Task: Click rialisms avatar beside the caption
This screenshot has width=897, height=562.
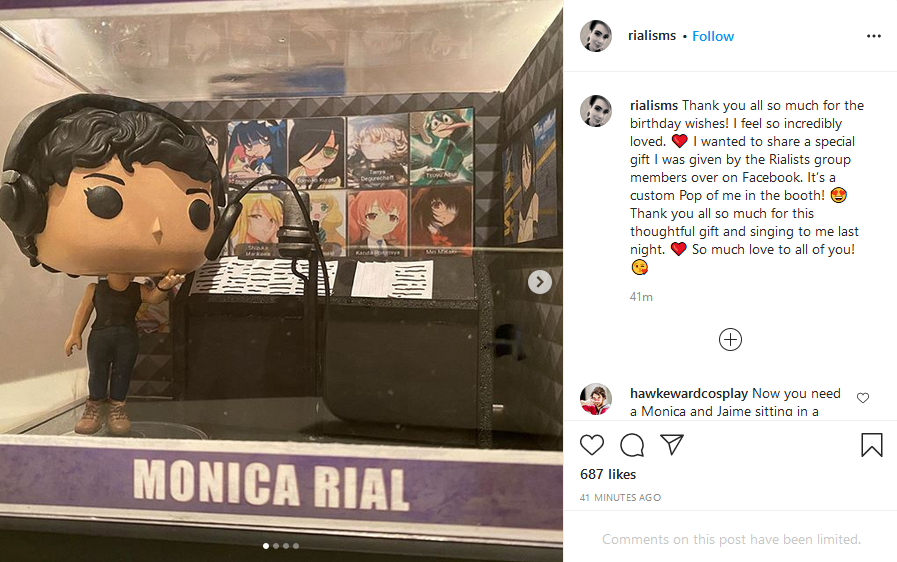Action: pos(596,110)
